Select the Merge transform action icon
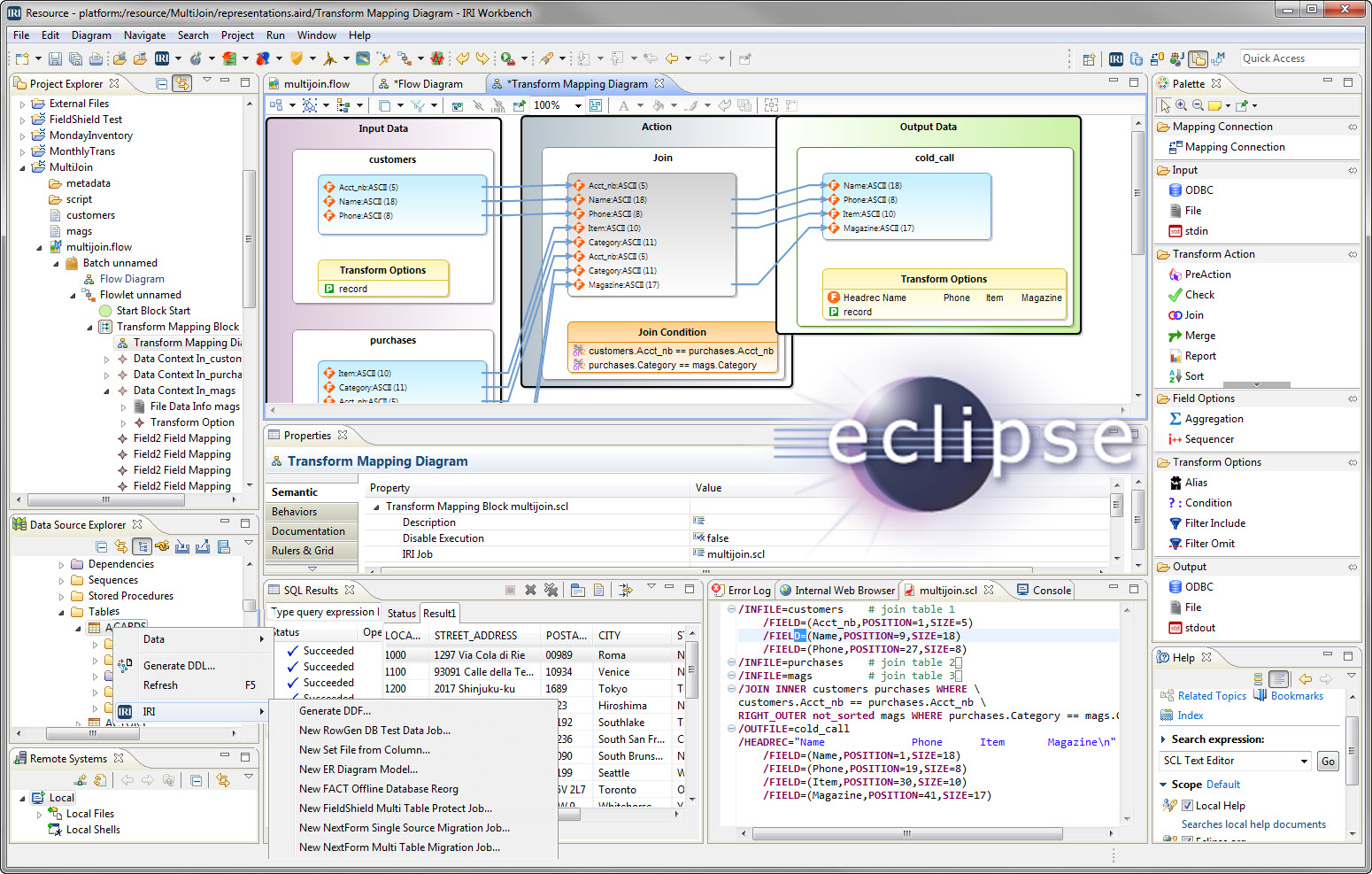The height and width of the screenshot is (874, 1372). click(x=1175, y=336)
